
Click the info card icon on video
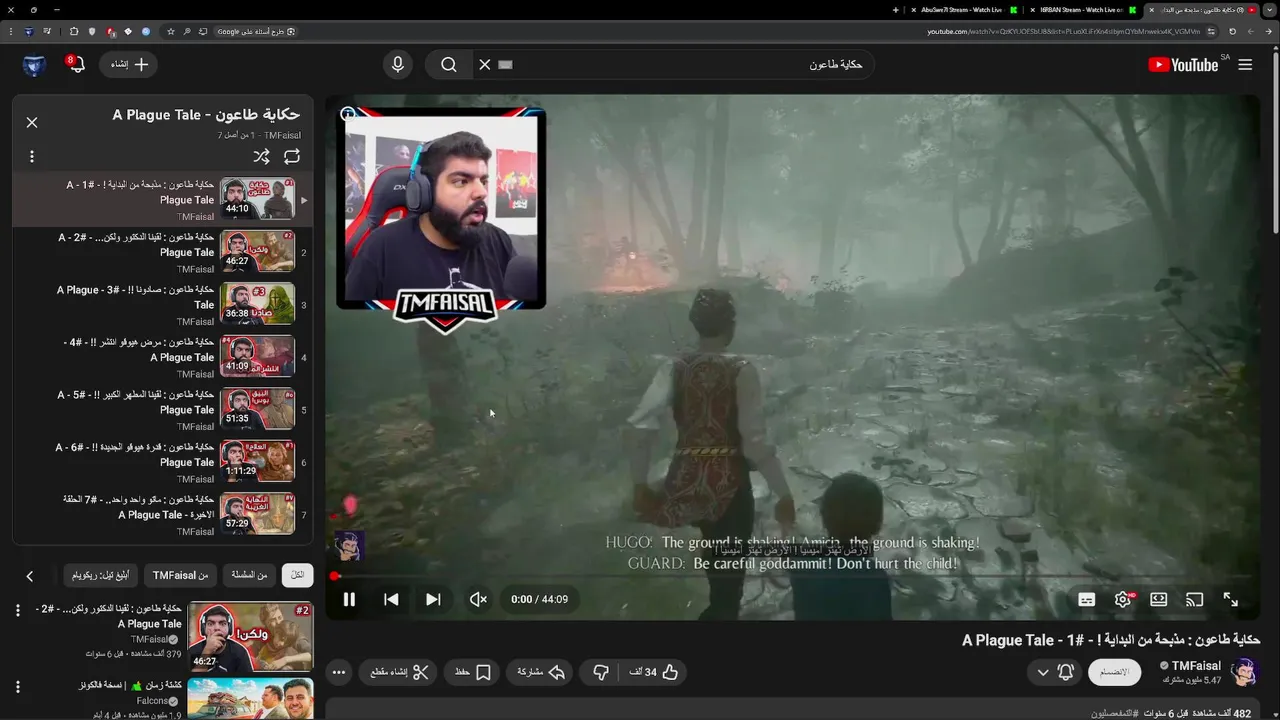[347, 114]
